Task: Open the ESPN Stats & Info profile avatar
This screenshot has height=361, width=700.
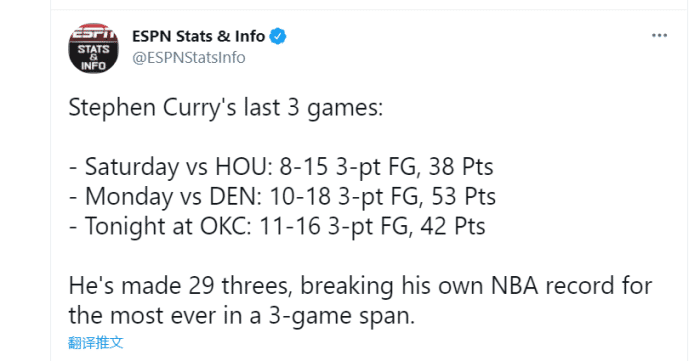Action: point(93,48)
